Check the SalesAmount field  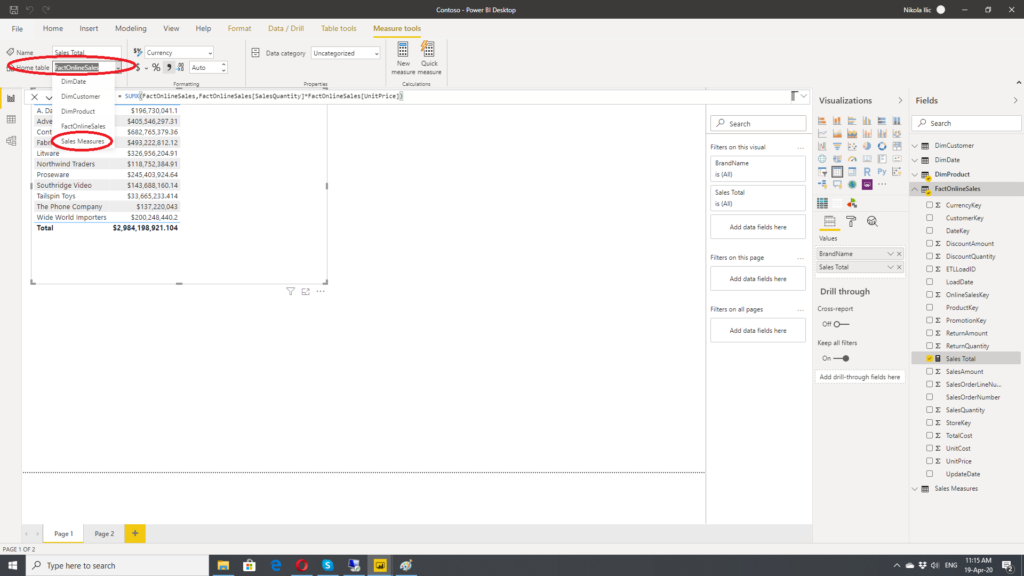[x=929, y=372]
